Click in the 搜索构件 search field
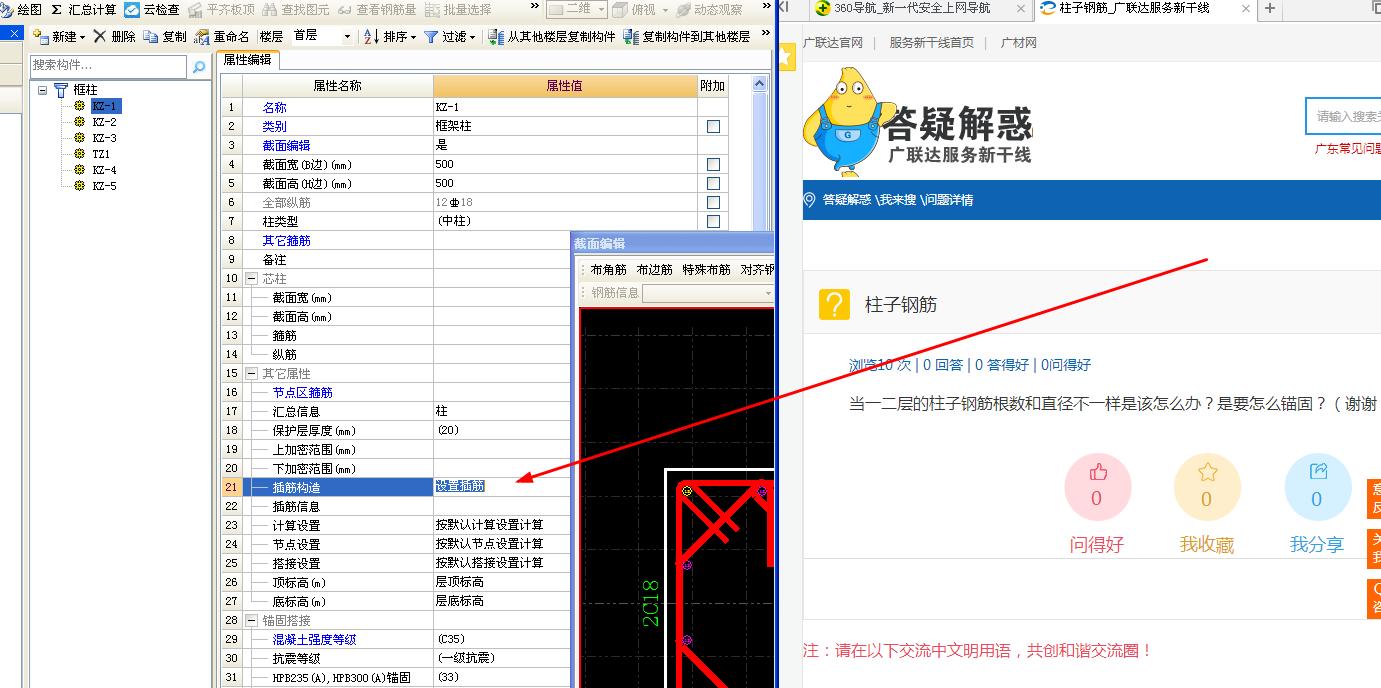1381x688 pixels. 108,65
